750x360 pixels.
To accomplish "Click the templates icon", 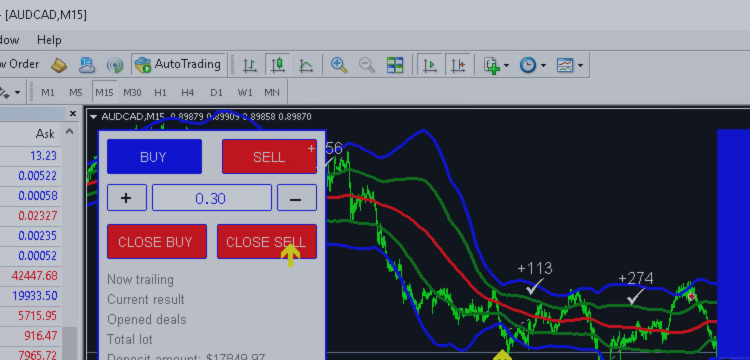I will pyautogui.click(x=565, y=65).
